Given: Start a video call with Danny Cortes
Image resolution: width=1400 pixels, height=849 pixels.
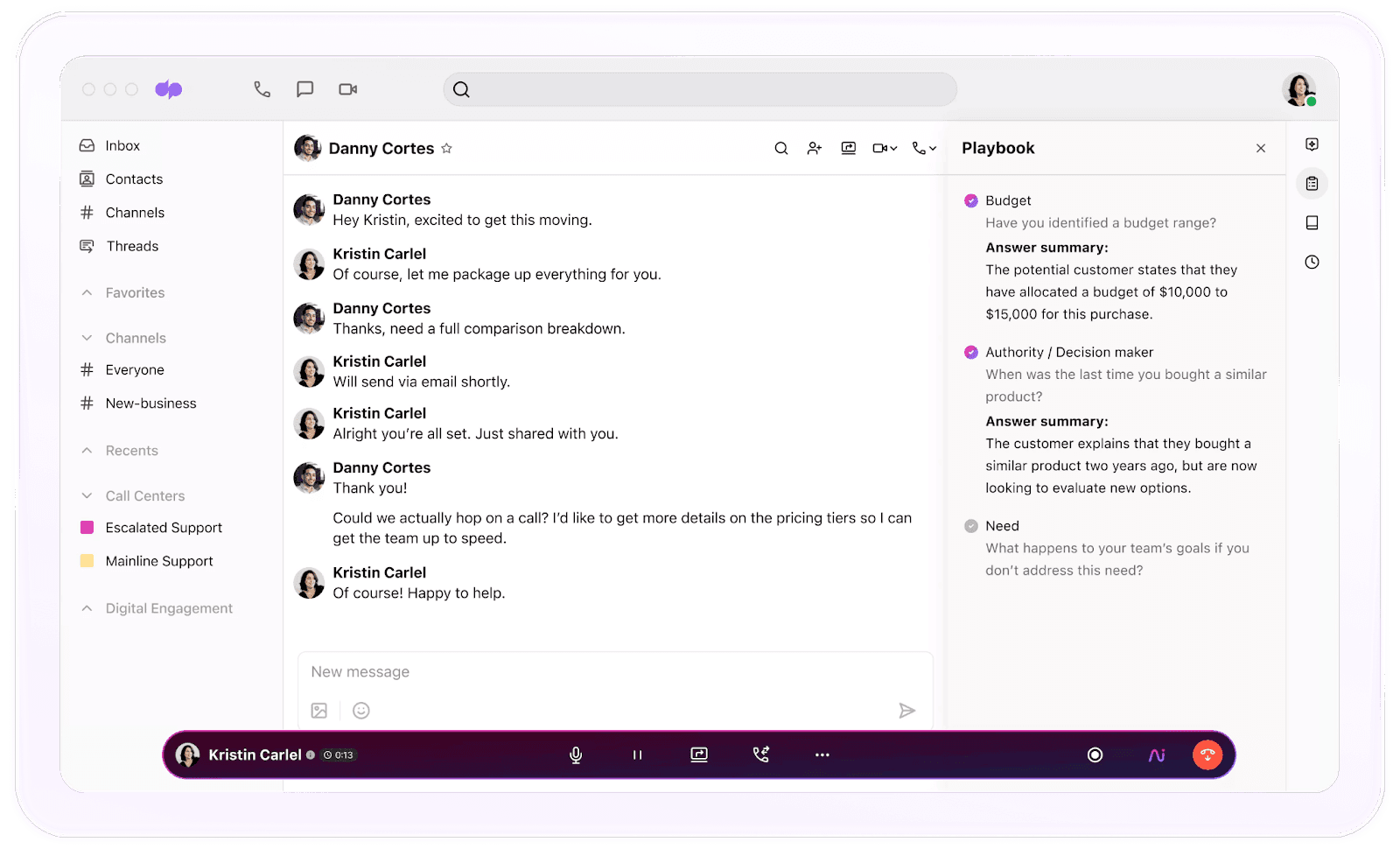Looking at the screenshot, I should (879, 148).
